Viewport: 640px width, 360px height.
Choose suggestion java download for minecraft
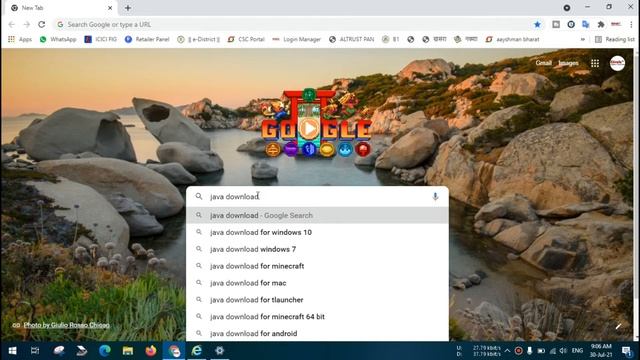click(317, 266)
